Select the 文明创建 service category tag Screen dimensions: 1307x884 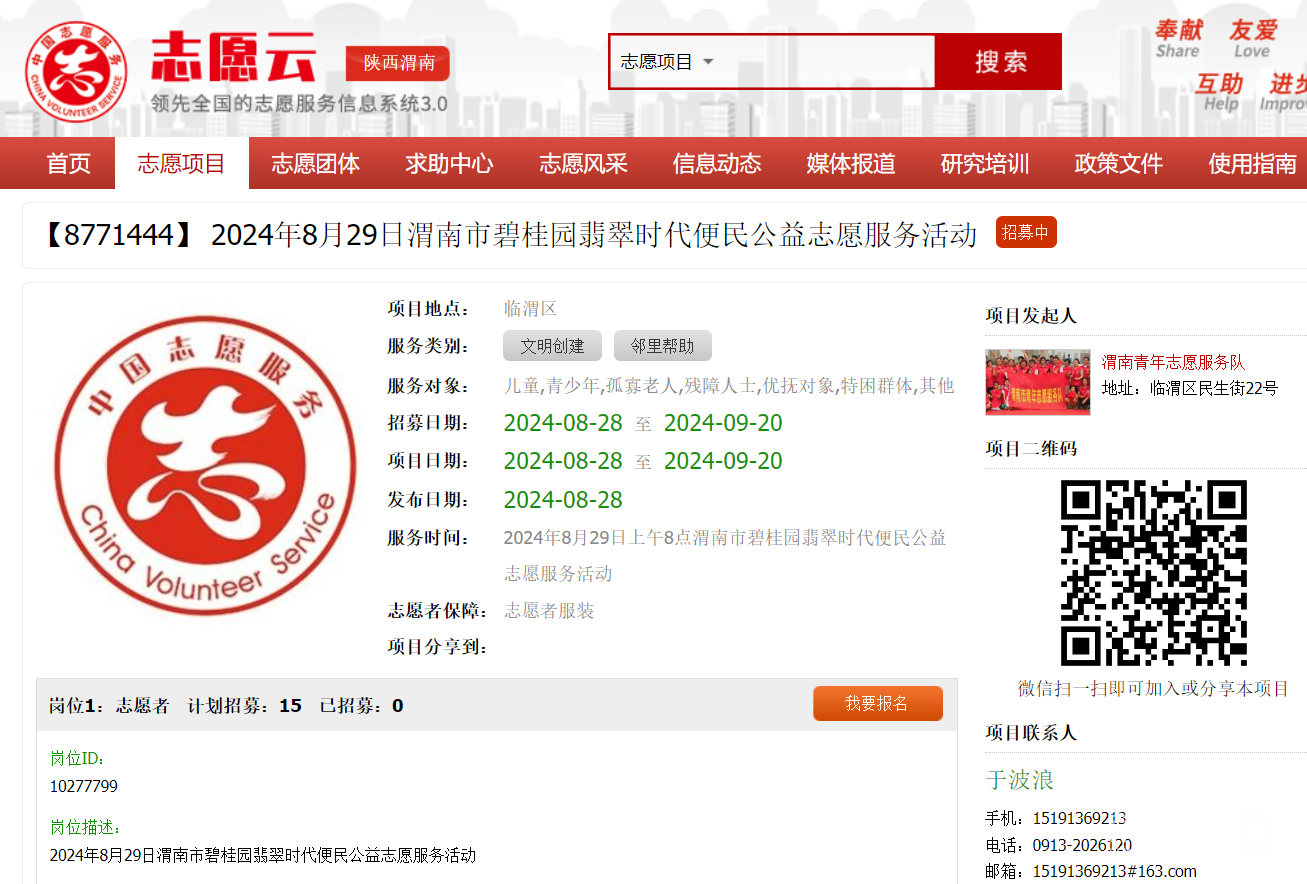point(552,346)
